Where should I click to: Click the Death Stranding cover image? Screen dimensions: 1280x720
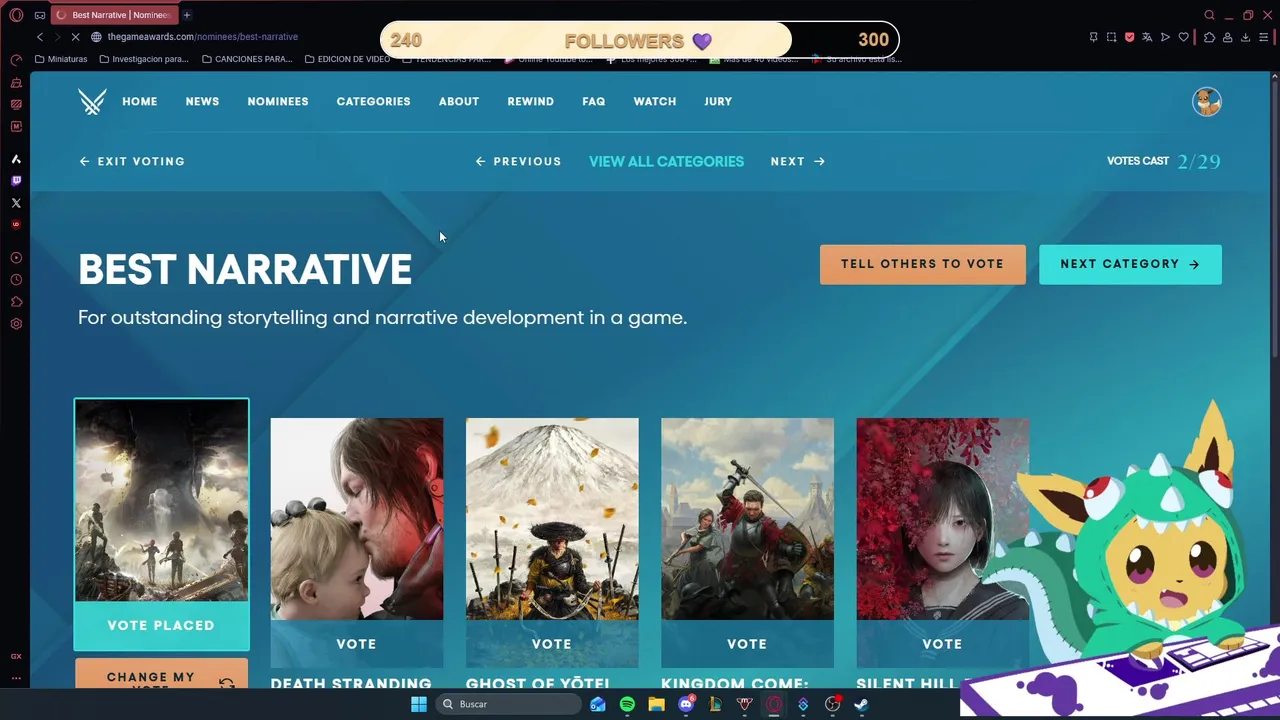click(357, 519)
